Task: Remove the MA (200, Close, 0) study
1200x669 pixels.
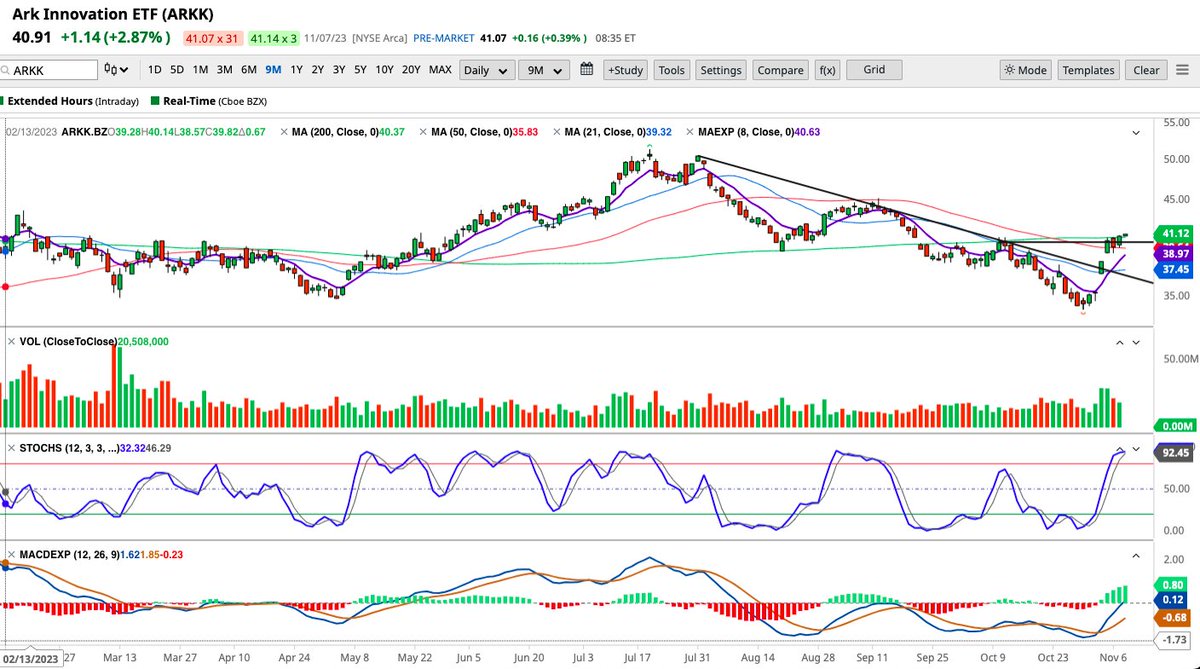Action: point(285,131)
